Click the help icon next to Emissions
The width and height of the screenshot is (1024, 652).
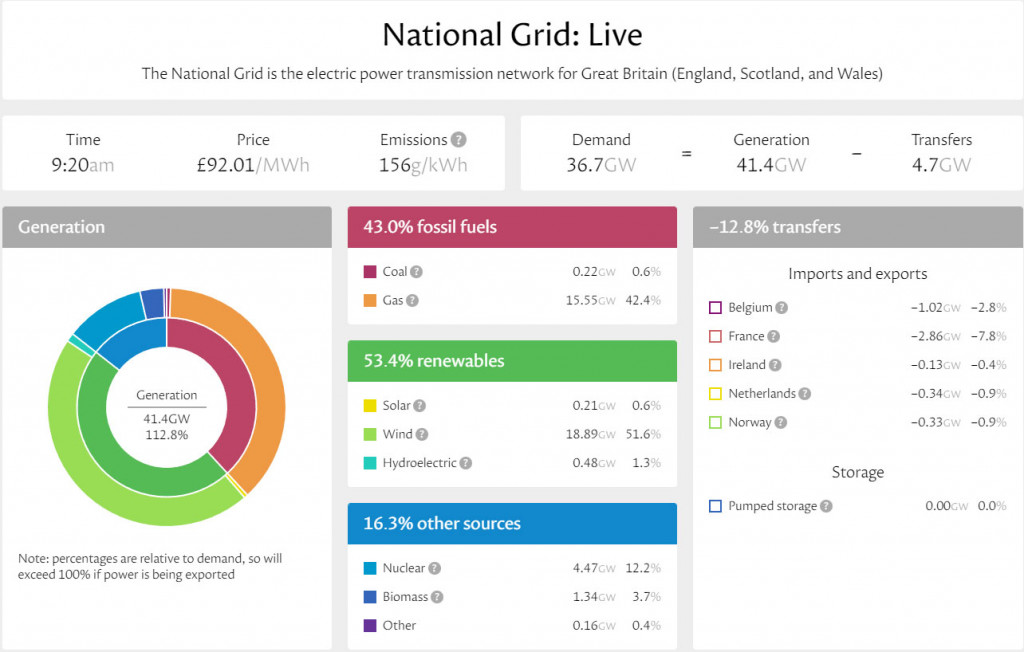459,140
